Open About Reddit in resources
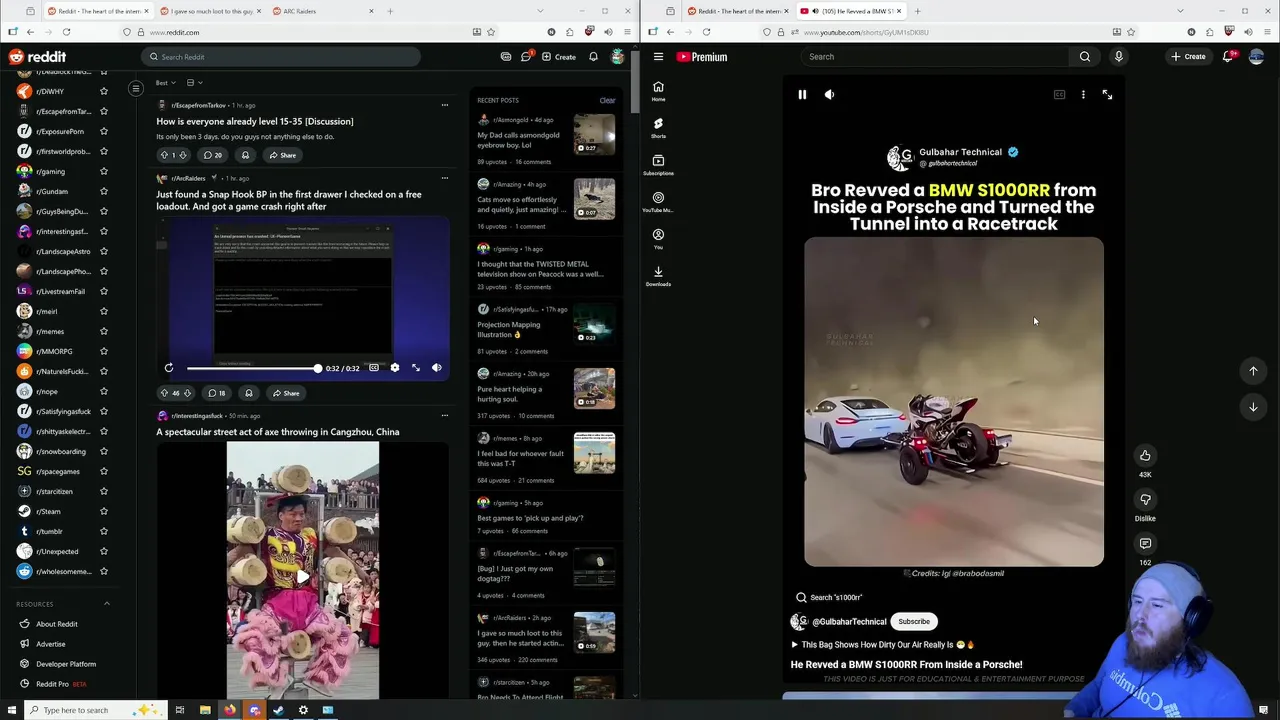The width and height of the screenshot is (1280, 720). coord(56,624)
